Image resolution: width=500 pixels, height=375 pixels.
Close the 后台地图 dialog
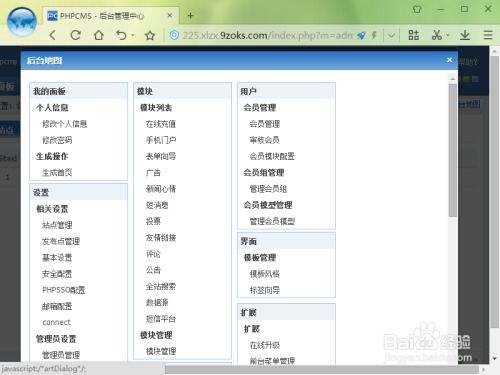[x=449, y=60]
